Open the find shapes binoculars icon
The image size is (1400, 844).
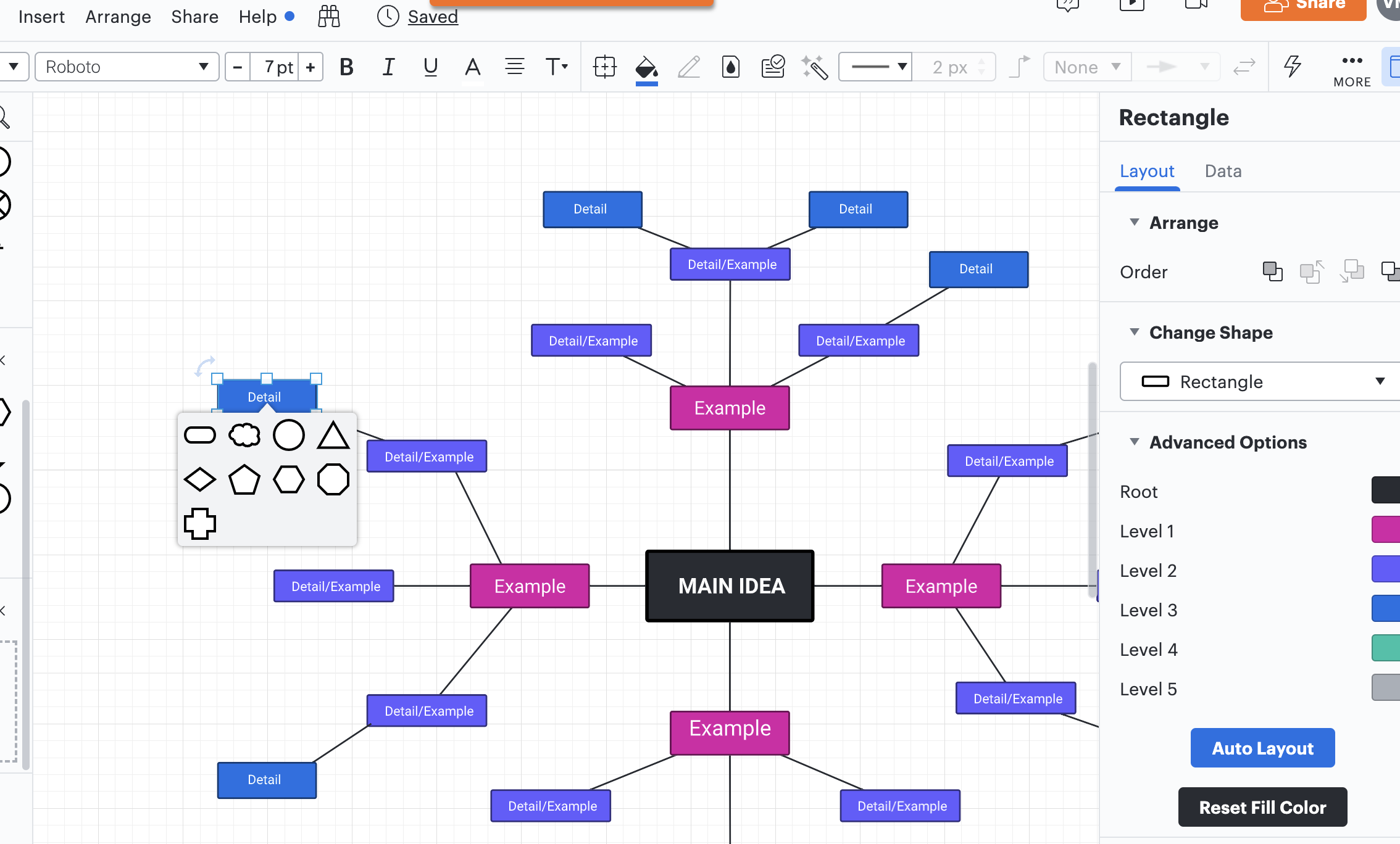tap(328, 17)
